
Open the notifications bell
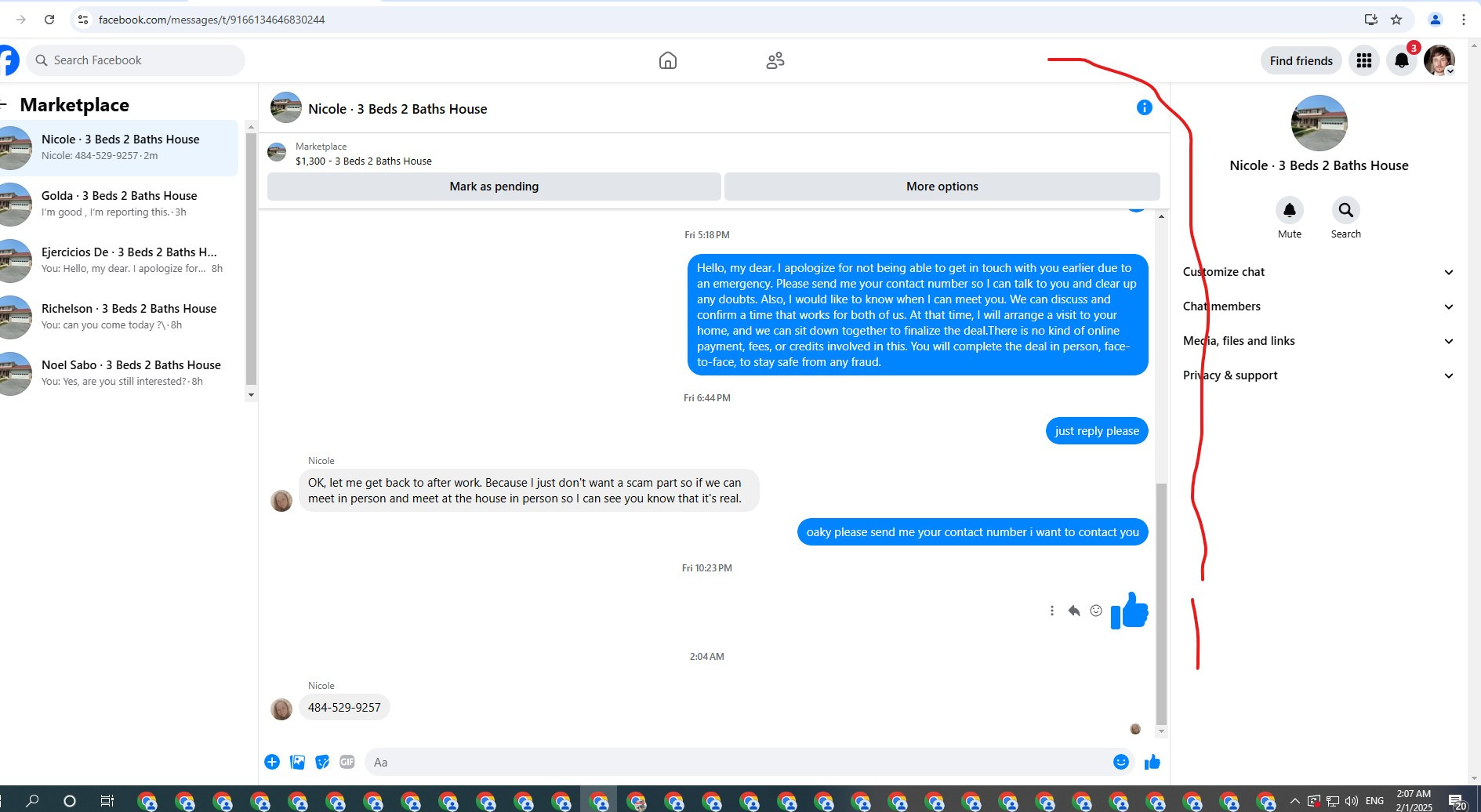click(1402, 60)
